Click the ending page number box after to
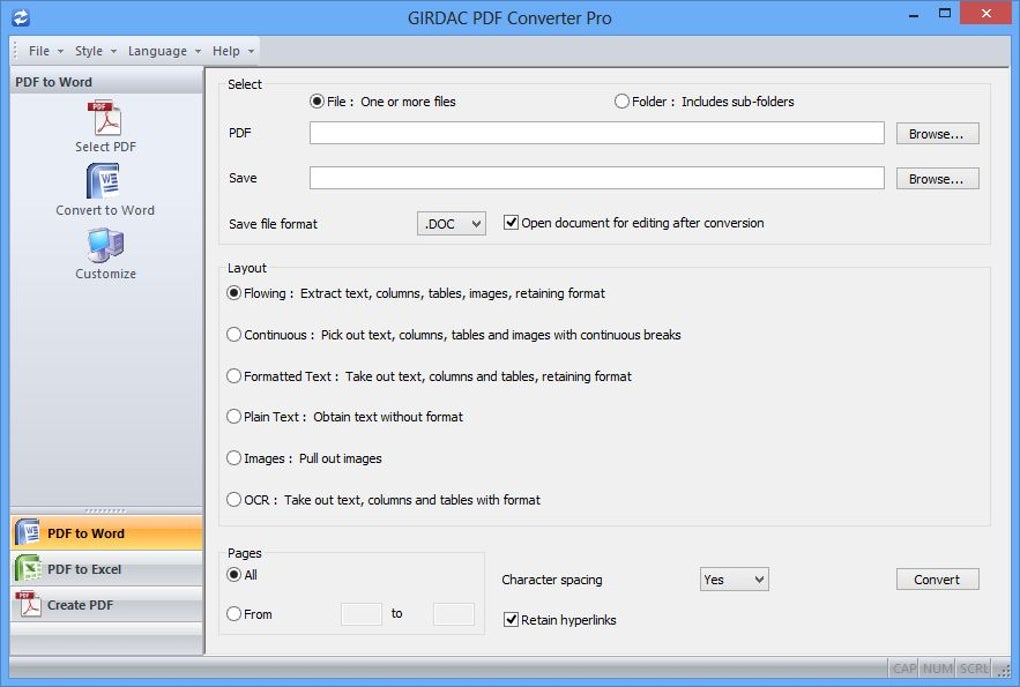Screen dimensions: 1020x687 (453, 613)
